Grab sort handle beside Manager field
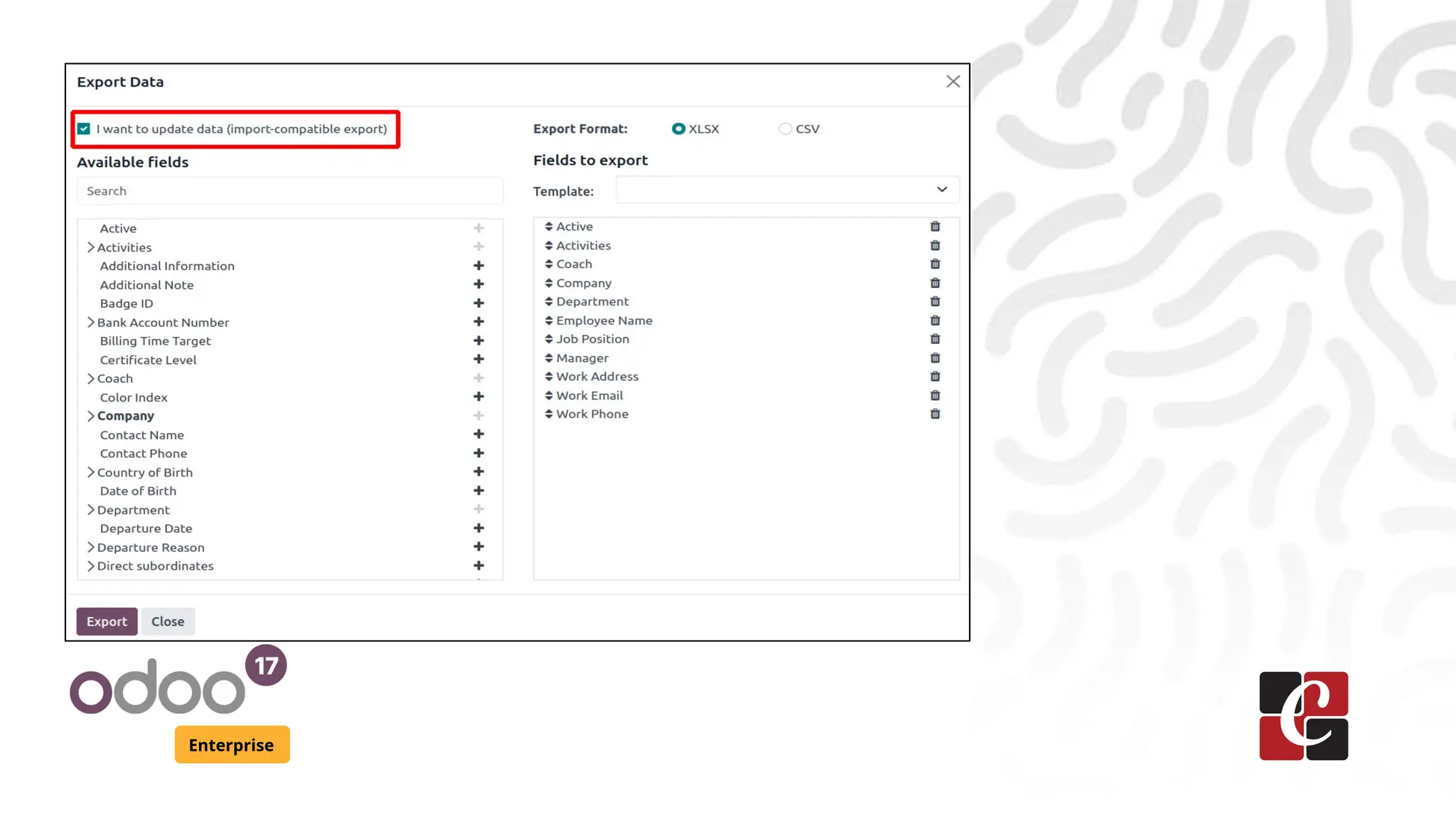Image resolution: width=1456 pixels, height=819 pixels. (x=549, y=358)
